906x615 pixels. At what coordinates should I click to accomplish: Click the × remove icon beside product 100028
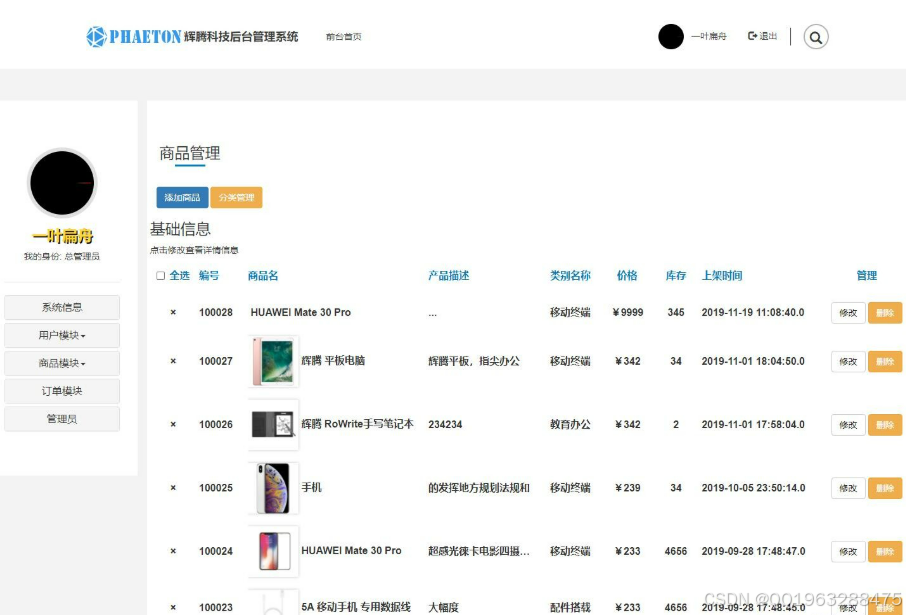[172, 312]
